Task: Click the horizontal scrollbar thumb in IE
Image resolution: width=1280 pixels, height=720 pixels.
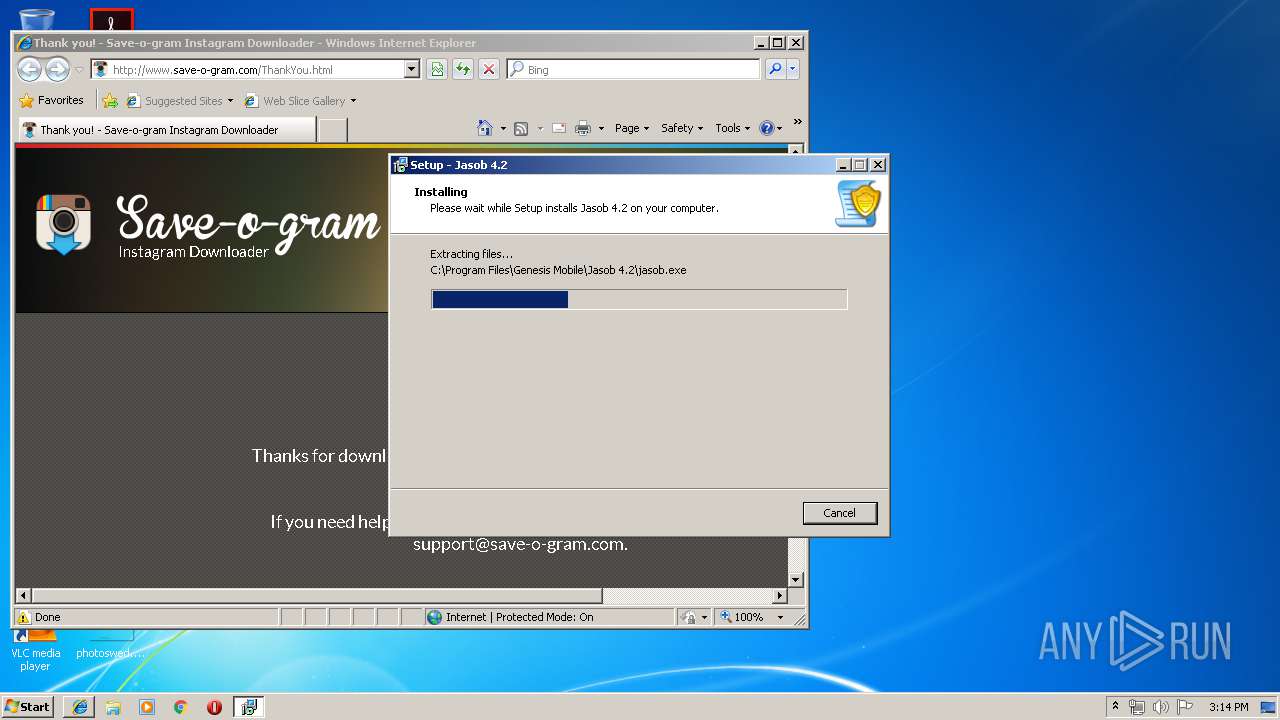Action: pyautogui.click(x=317, y=595)
